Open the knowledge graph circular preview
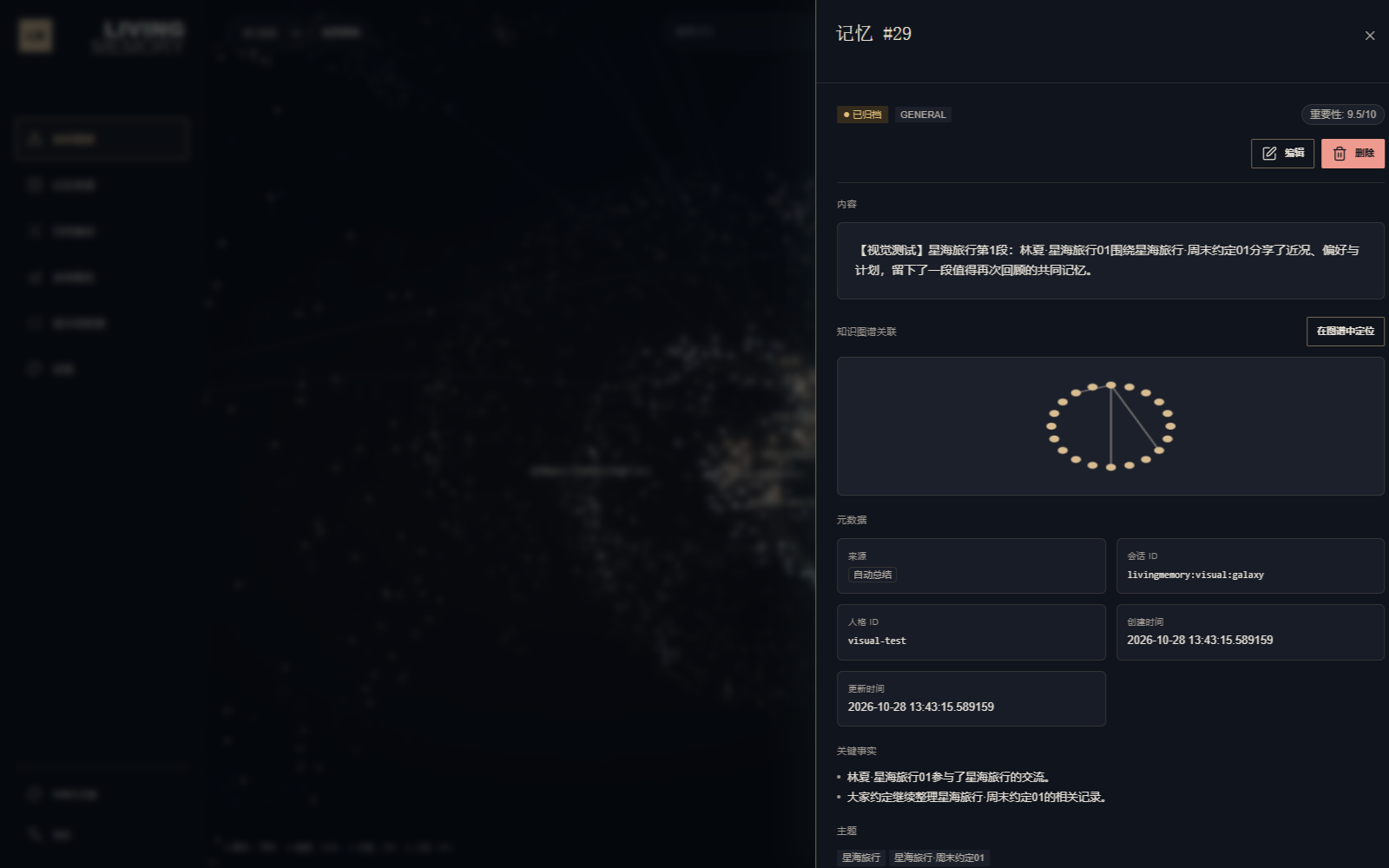The height and width of the screenshot is (868, 1389). 1110,426
